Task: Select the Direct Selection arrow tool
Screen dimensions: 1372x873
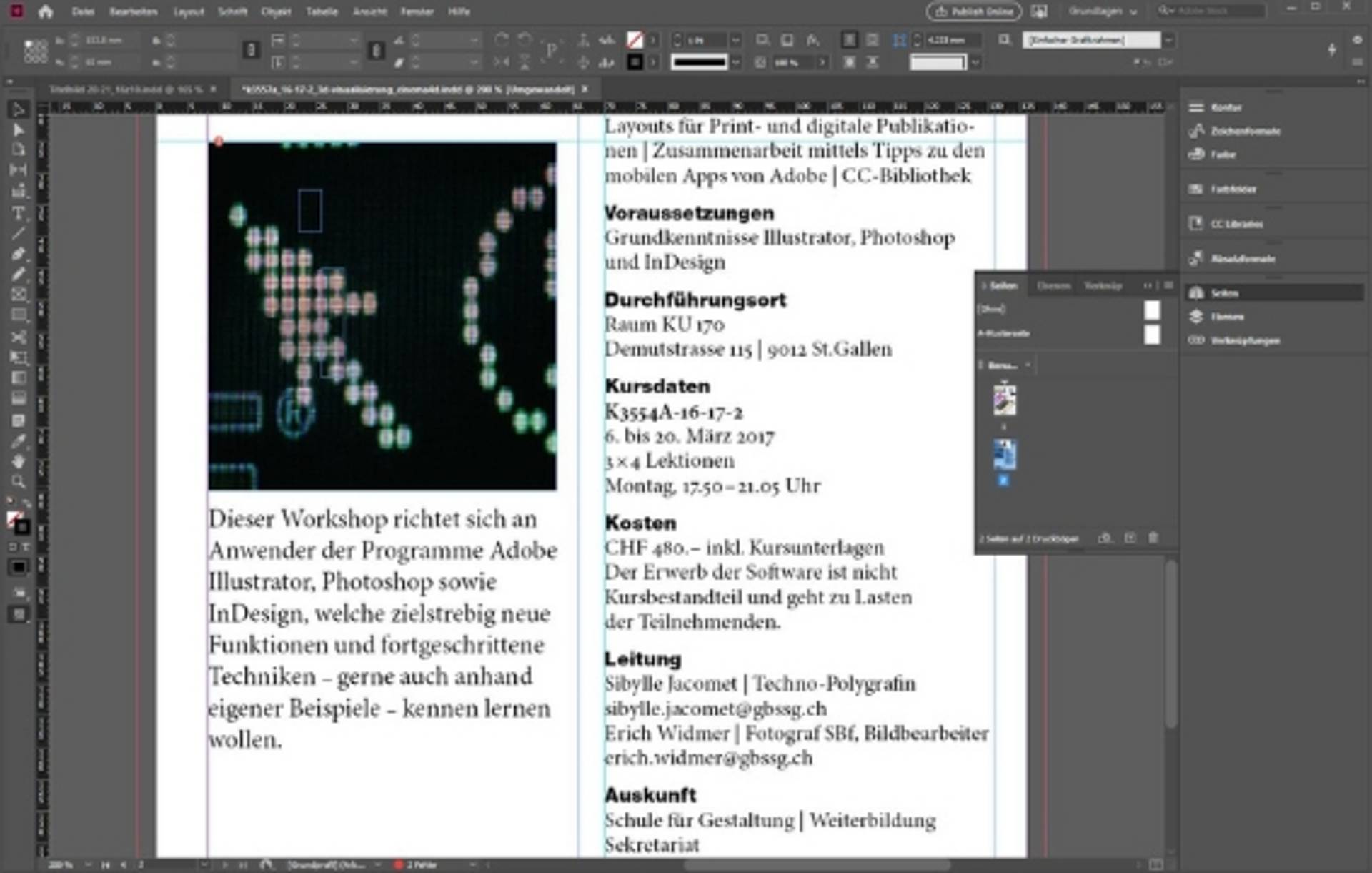Action: (x=19, y=130)
